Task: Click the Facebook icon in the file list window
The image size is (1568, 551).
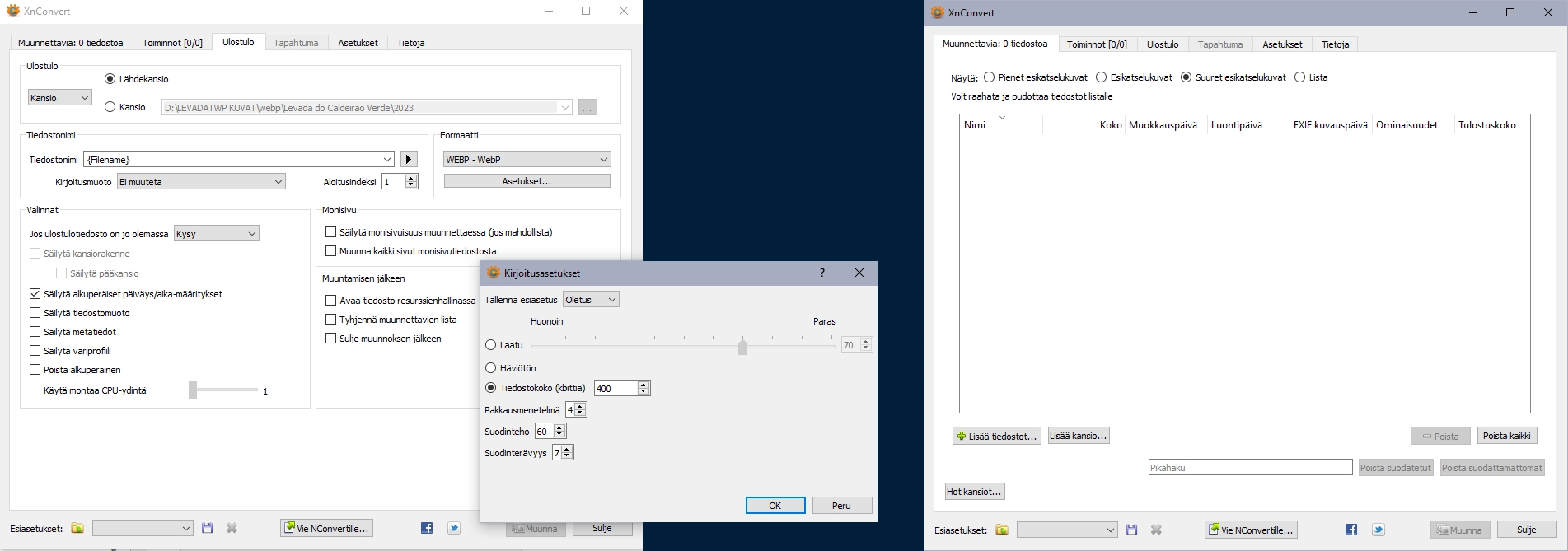Action: (1351, 530)
